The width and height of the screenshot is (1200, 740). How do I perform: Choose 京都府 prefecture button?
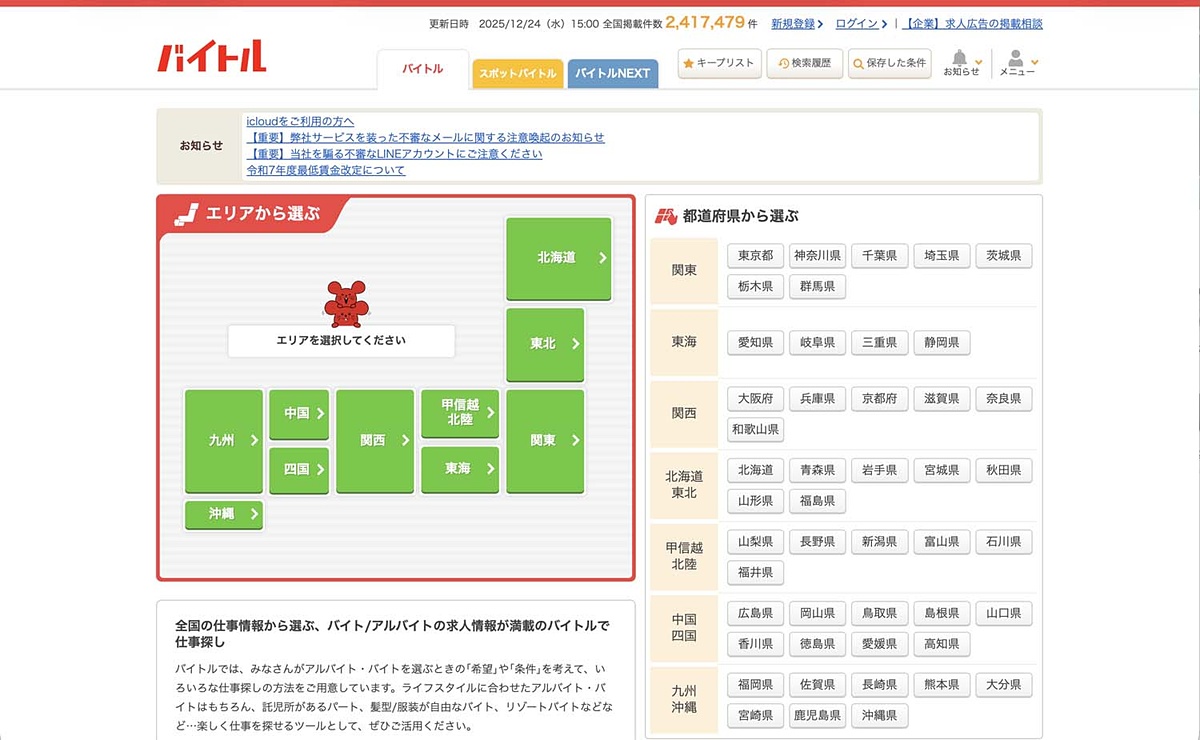click(x=879, y=399)
